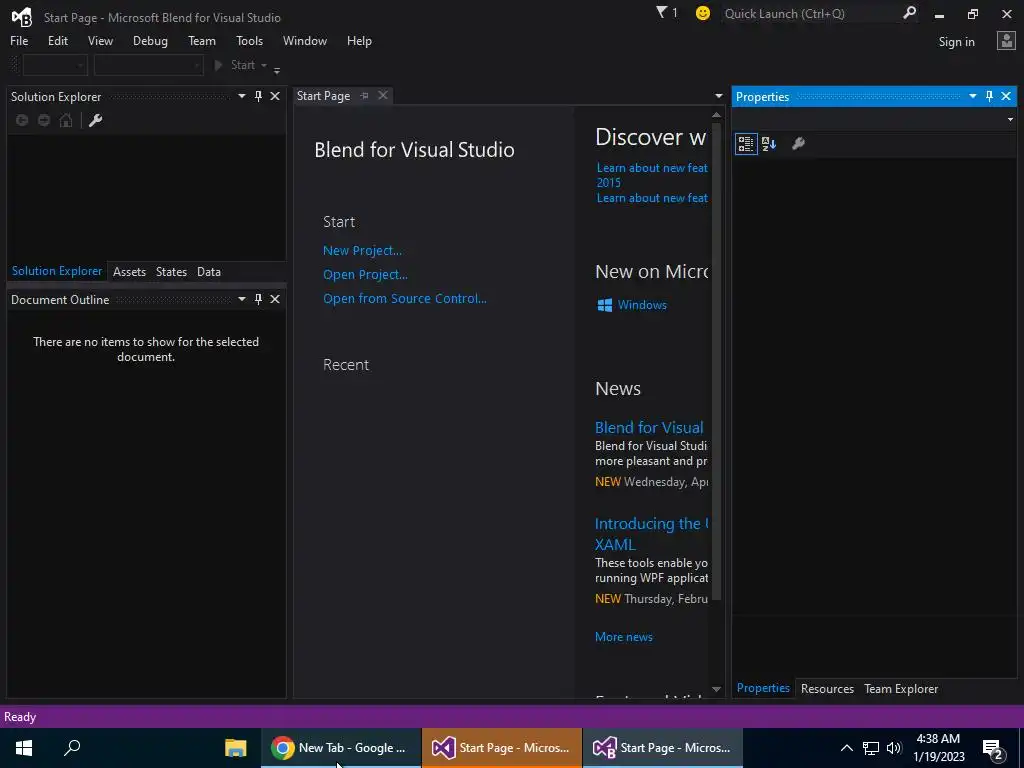
Task: Open the Tools menu
Action: [249, 40]
